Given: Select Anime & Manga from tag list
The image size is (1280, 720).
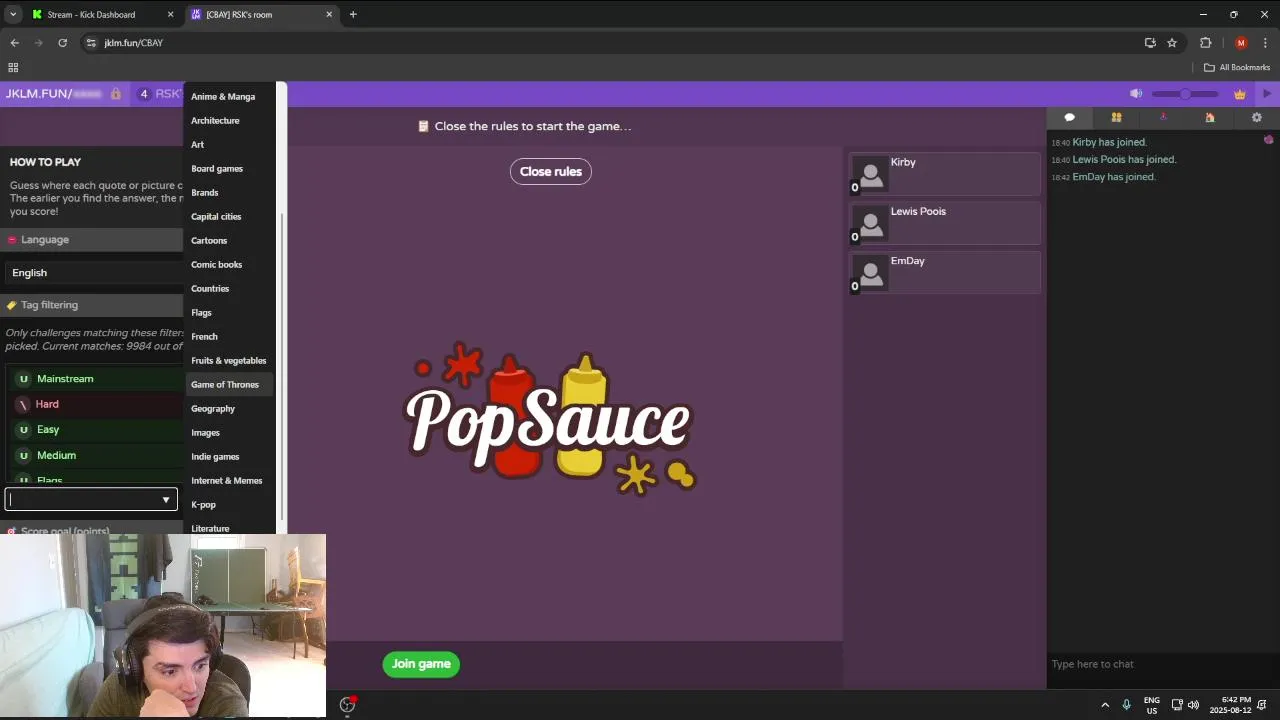Looking at the screenshot, I should tap(229, 96).
